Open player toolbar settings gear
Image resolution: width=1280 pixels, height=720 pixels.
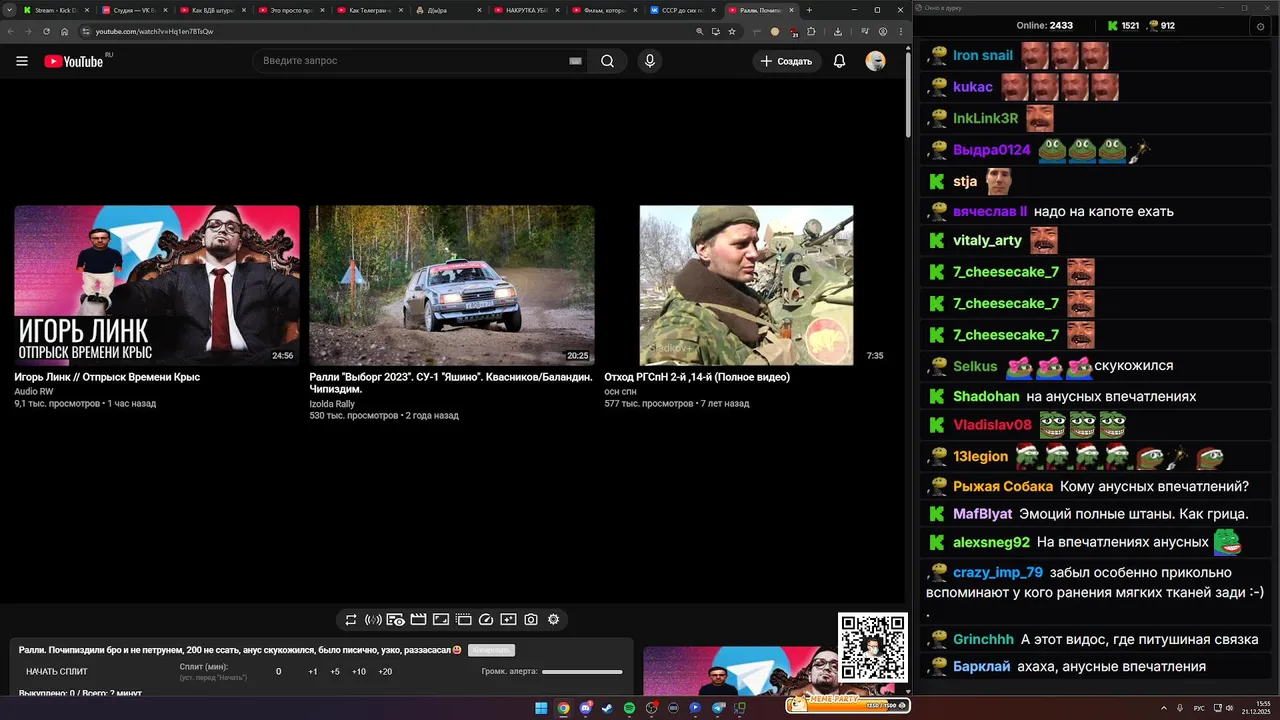pos(553,620)
